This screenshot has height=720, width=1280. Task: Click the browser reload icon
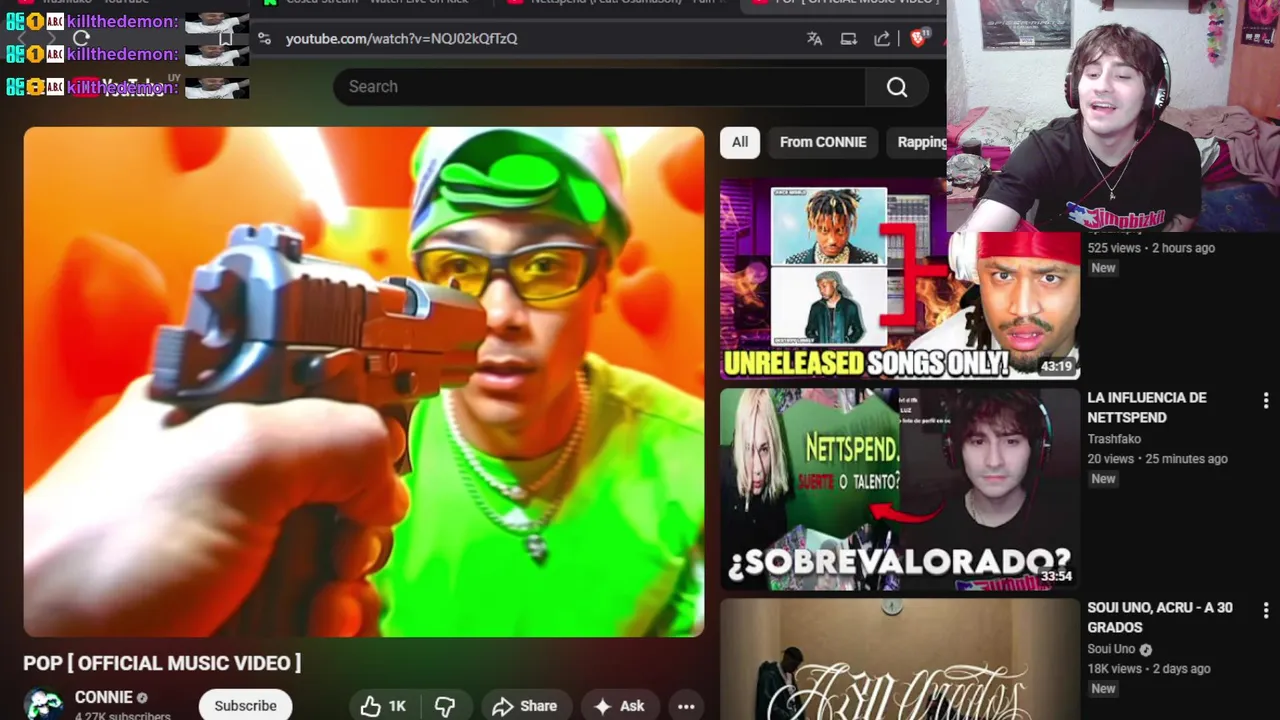click(81, 38)
